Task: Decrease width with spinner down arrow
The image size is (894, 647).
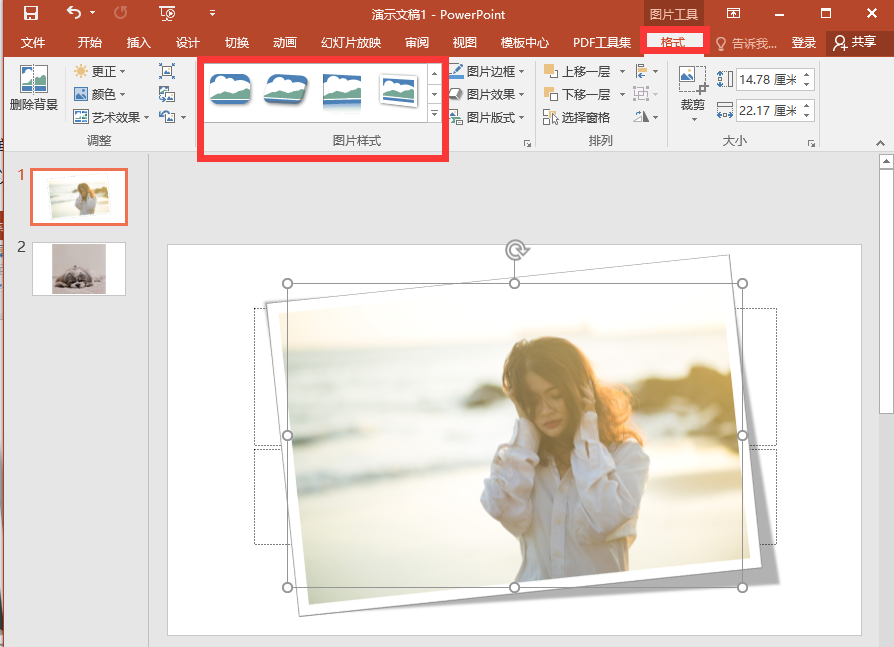Action: point(807,115)
